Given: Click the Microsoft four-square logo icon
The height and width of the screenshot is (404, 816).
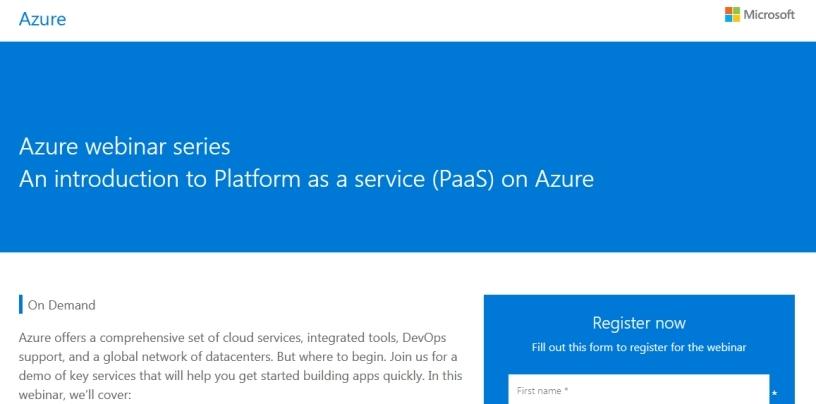Looking at the screenshot, I should (x=732, y=15).
